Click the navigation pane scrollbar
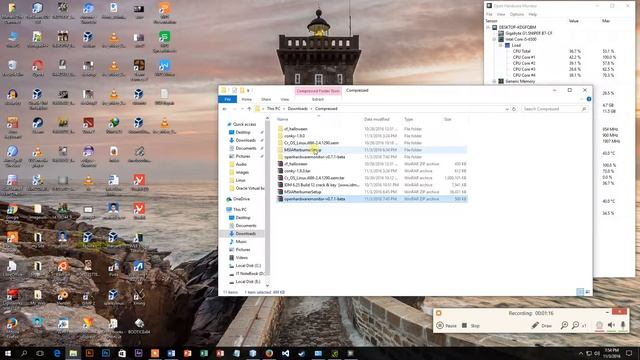 (267, 201)
